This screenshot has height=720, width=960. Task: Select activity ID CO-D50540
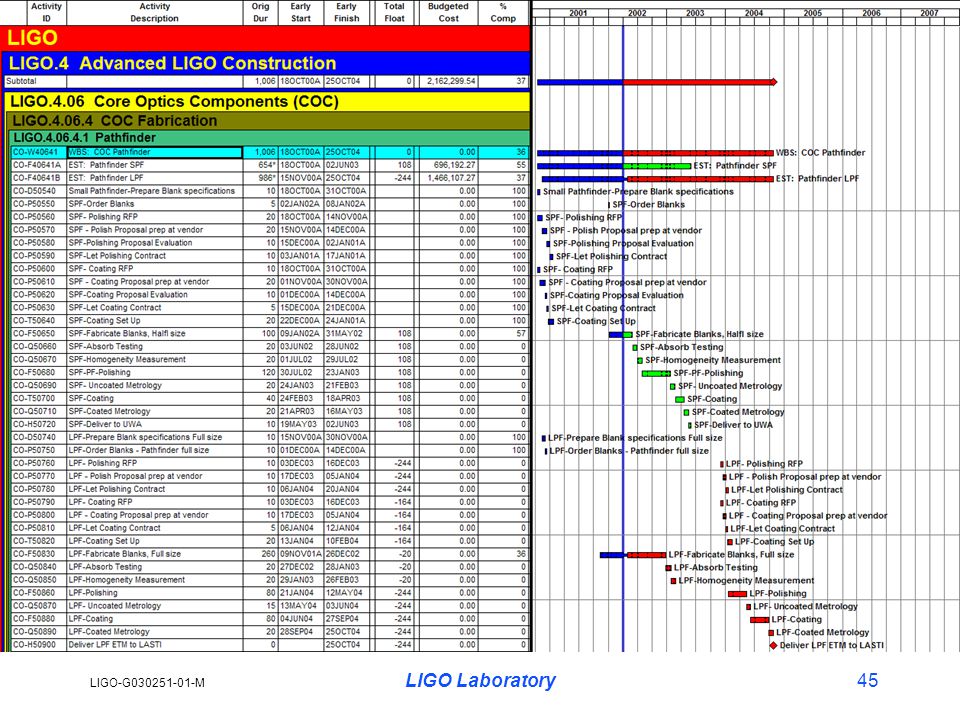[34, 191]
